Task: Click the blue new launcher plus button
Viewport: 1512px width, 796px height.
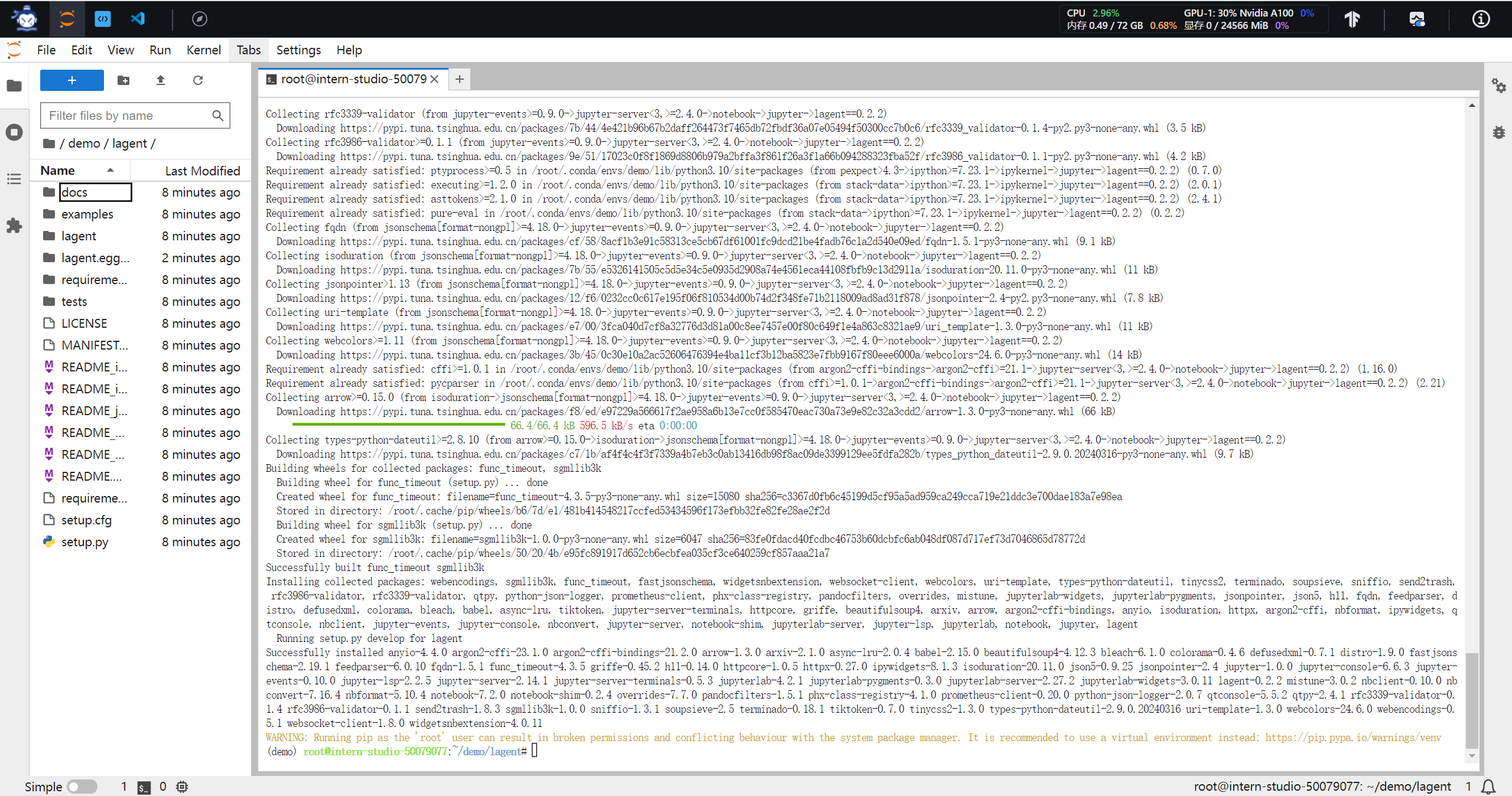Action: tap(72, 80)
